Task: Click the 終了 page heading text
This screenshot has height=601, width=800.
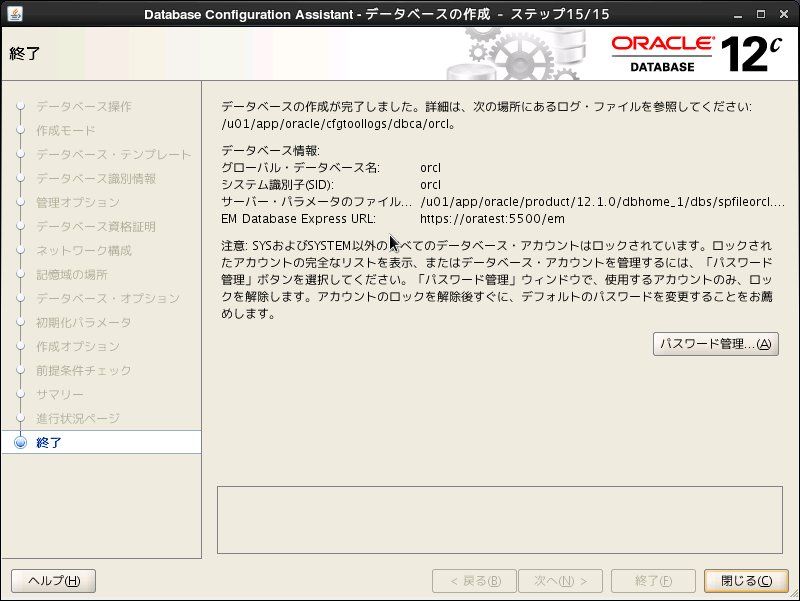Action: (x=24, y=53)
